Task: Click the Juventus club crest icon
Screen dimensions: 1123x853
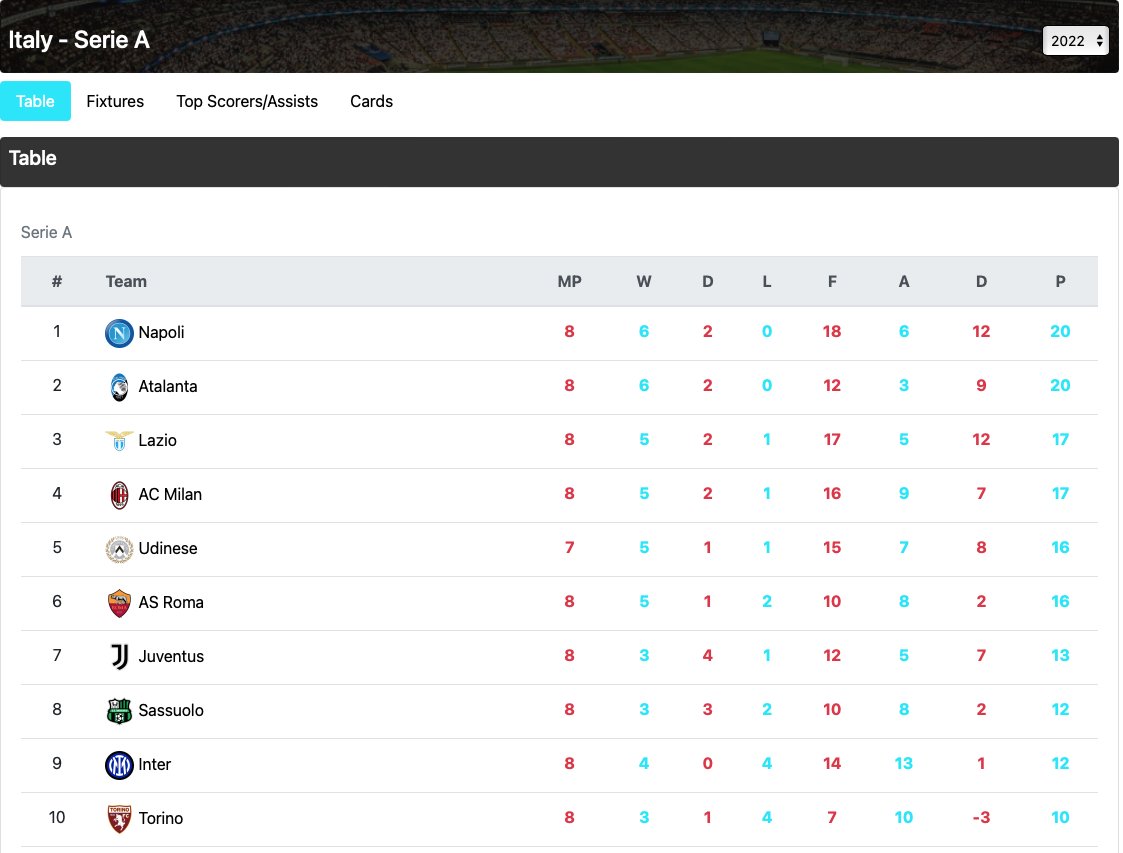Action: [119, 657]
